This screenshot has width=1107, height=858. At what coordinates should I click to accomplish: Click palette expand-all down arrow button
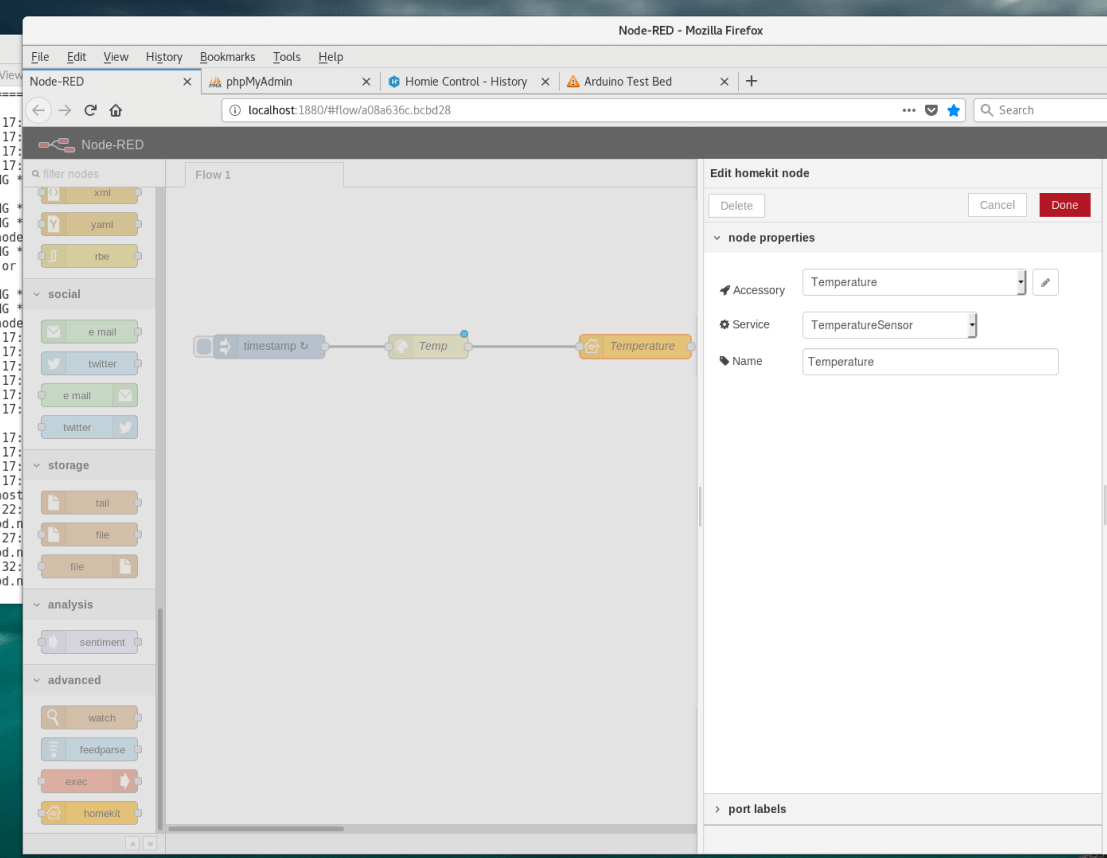click(150, 843)
